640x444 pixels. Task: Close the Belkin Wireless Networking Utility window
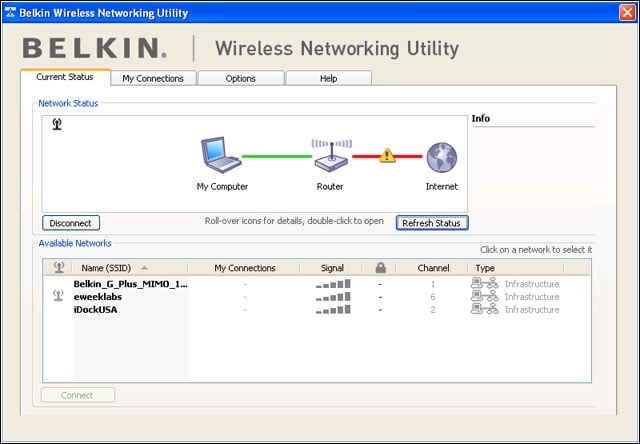[x=627, y=13]
